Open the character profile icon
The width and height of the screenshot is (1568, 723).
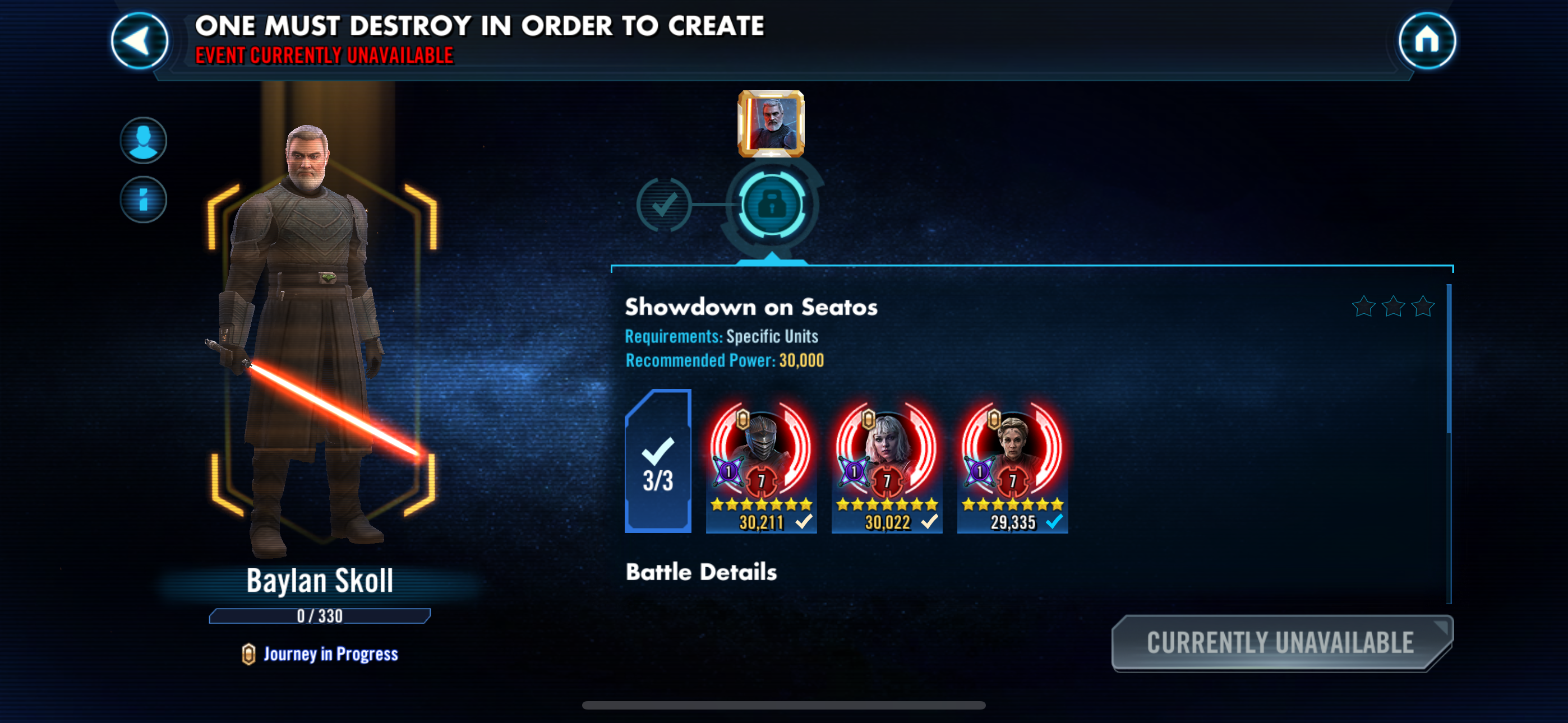point(143,140)
